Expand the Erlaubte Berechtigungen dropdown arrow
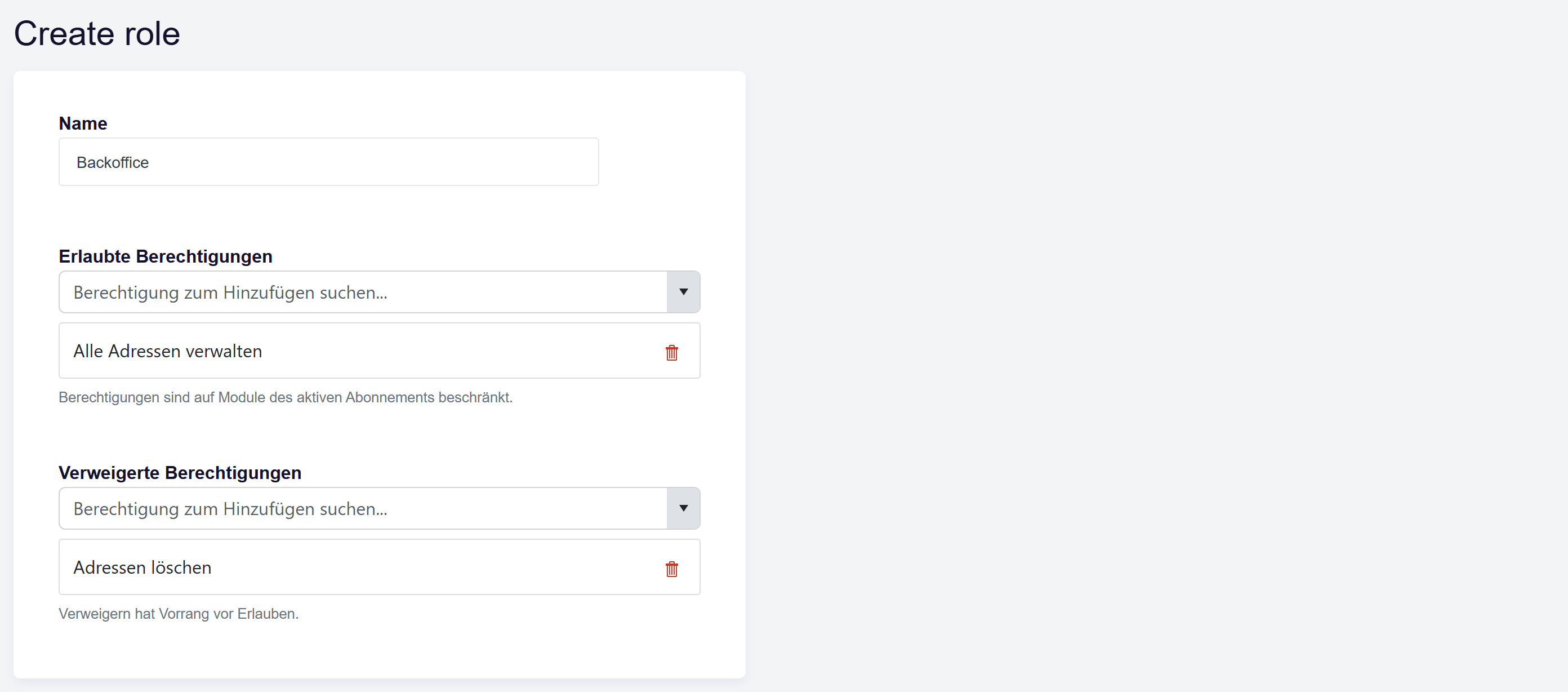Image resolution: width=1568 pixels, height=692 pixels. [x=683, y=292]
